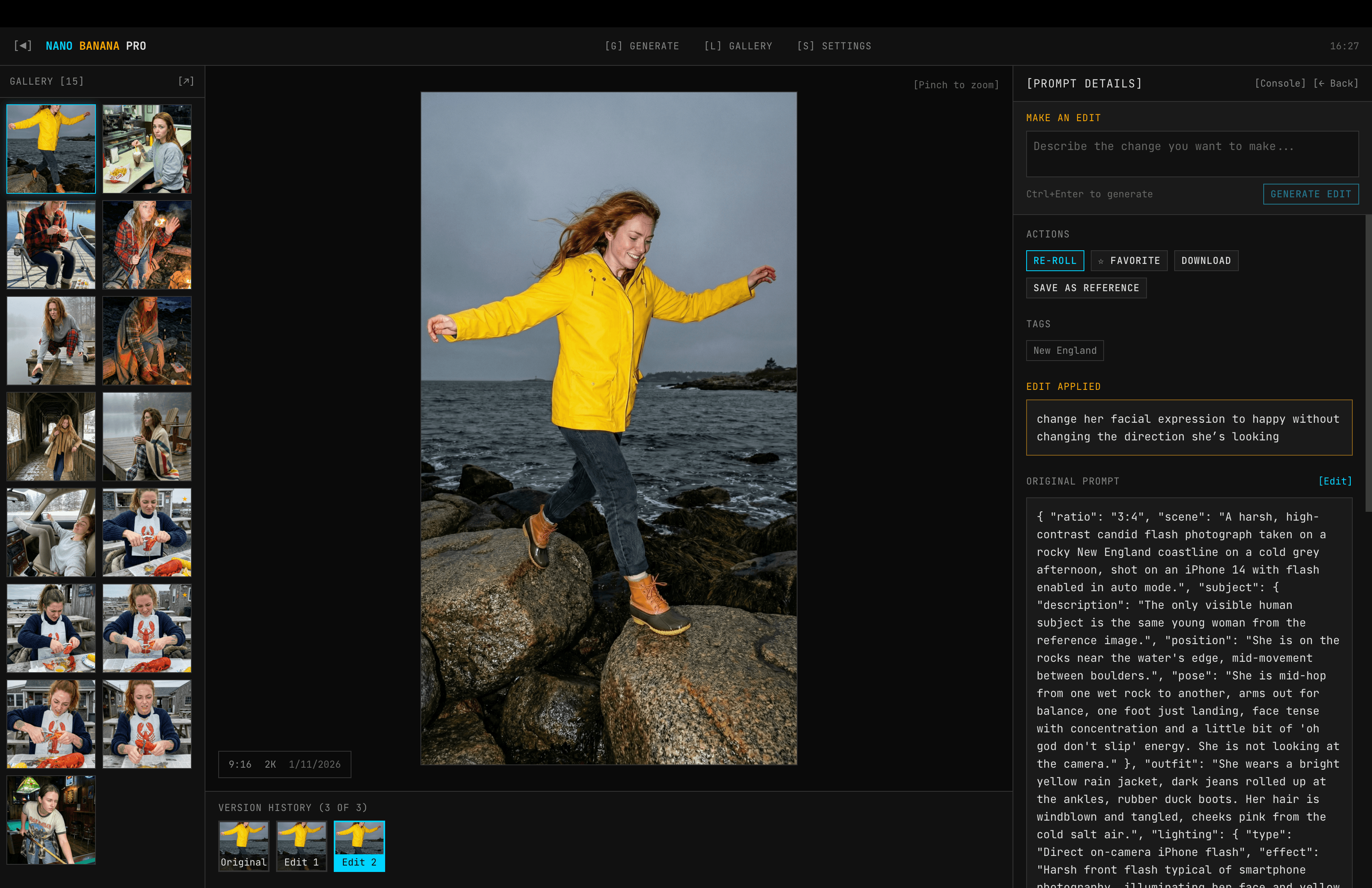Focus the 'Describe the change' input field
The width and height of the screenshot is (1372, 888).
pyautogui.click(x=1191, y=154)
